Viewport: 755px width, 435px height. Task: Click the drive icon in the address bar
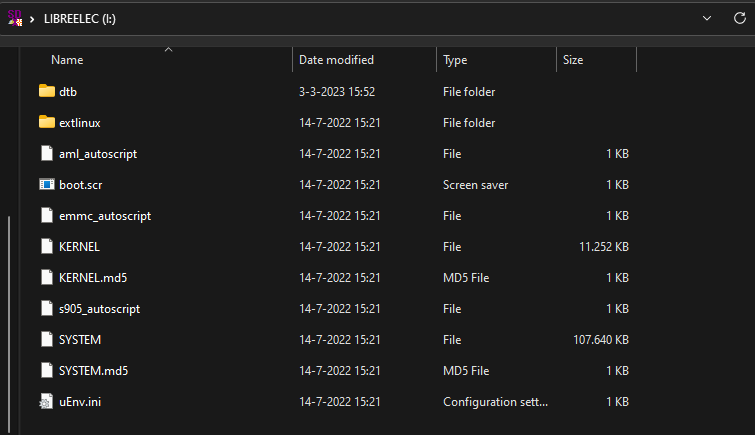[15, 18]
